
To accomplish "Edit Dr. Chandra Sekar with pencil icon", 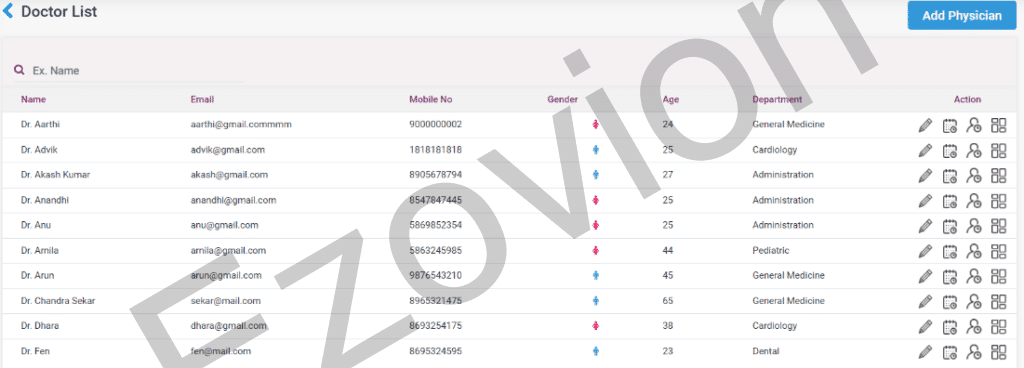I will pos(925,302).
